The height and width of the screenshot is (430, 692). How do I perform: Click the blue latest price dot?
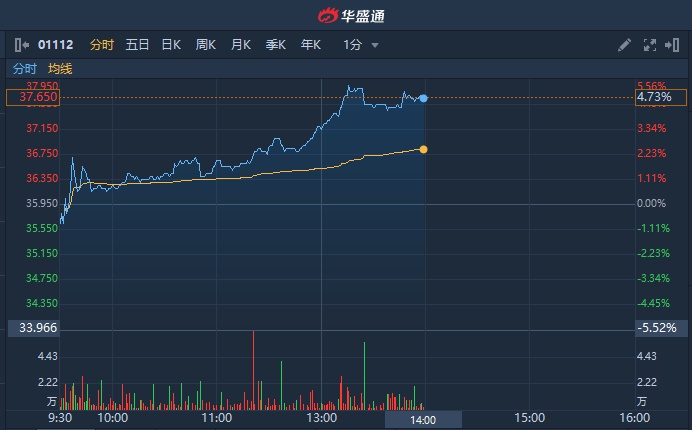pos(424,98)
